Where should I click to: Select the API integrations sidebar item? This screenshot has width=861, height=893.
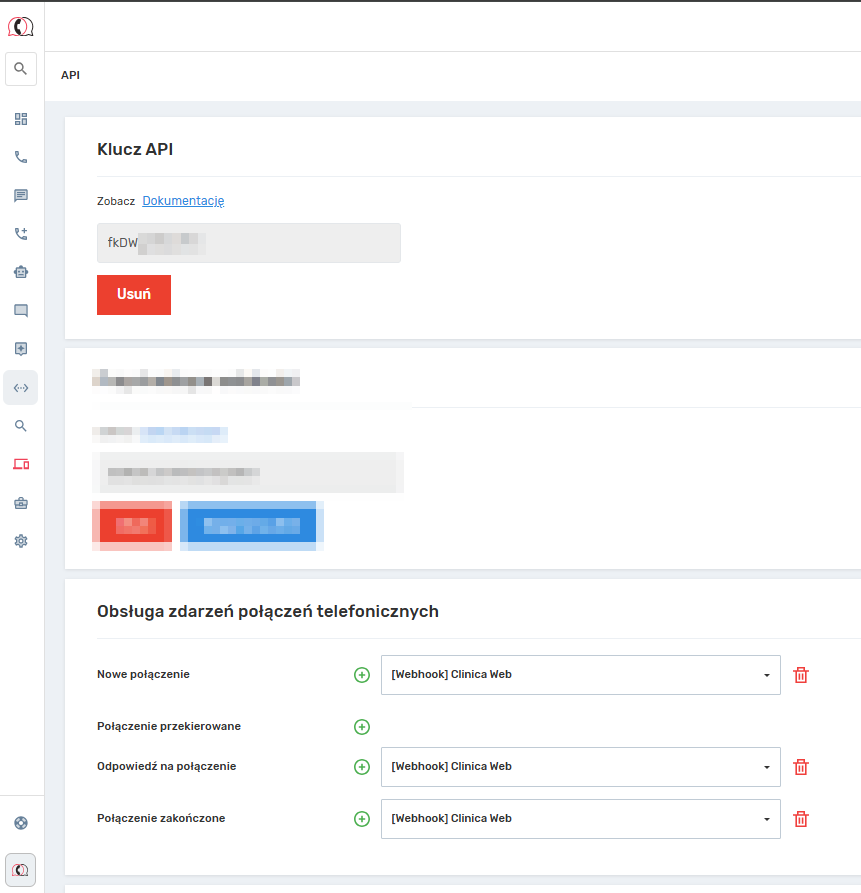[21, 388]
